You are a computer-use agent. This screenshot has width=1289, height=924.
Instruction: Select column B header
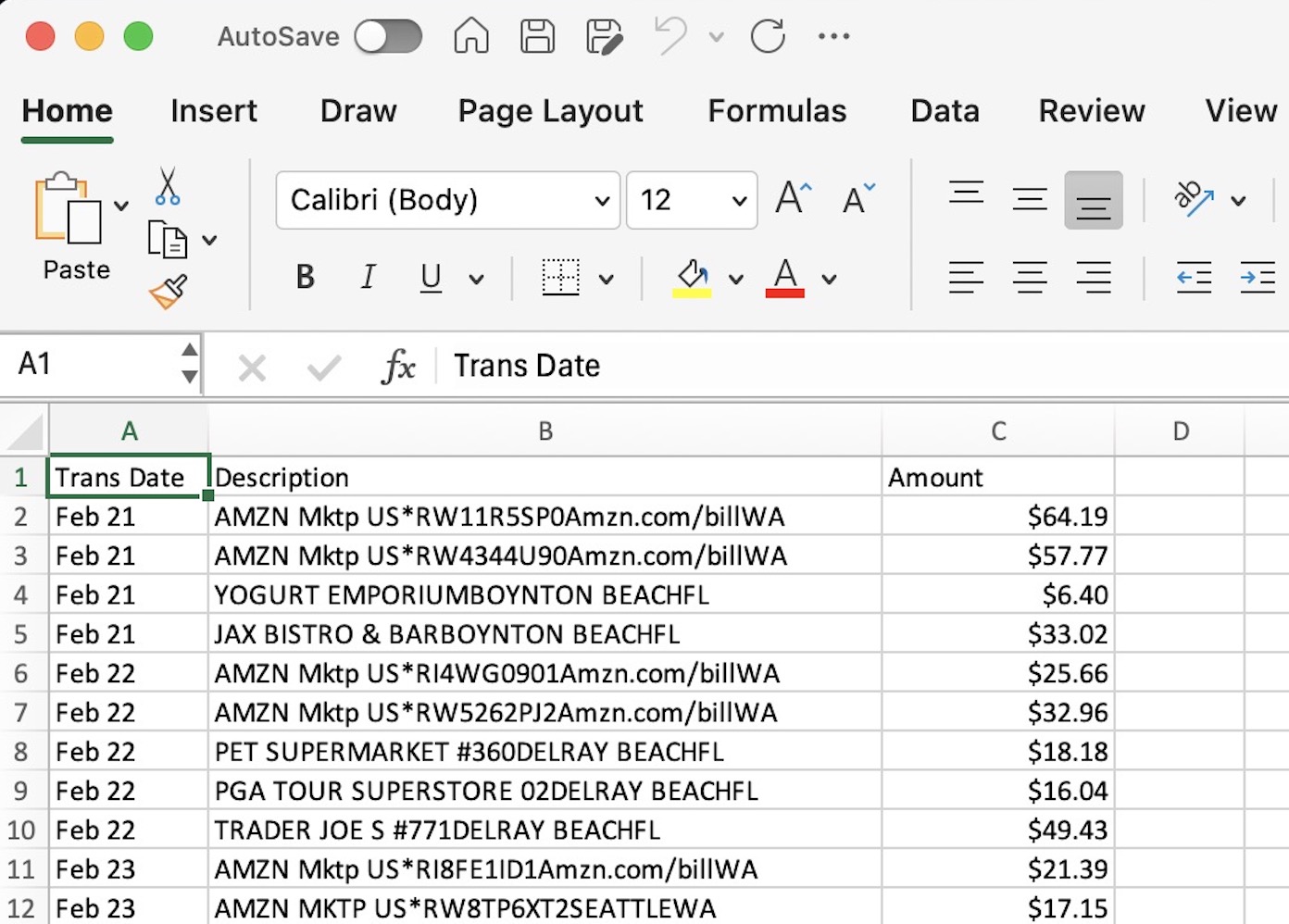click(545, 431)
